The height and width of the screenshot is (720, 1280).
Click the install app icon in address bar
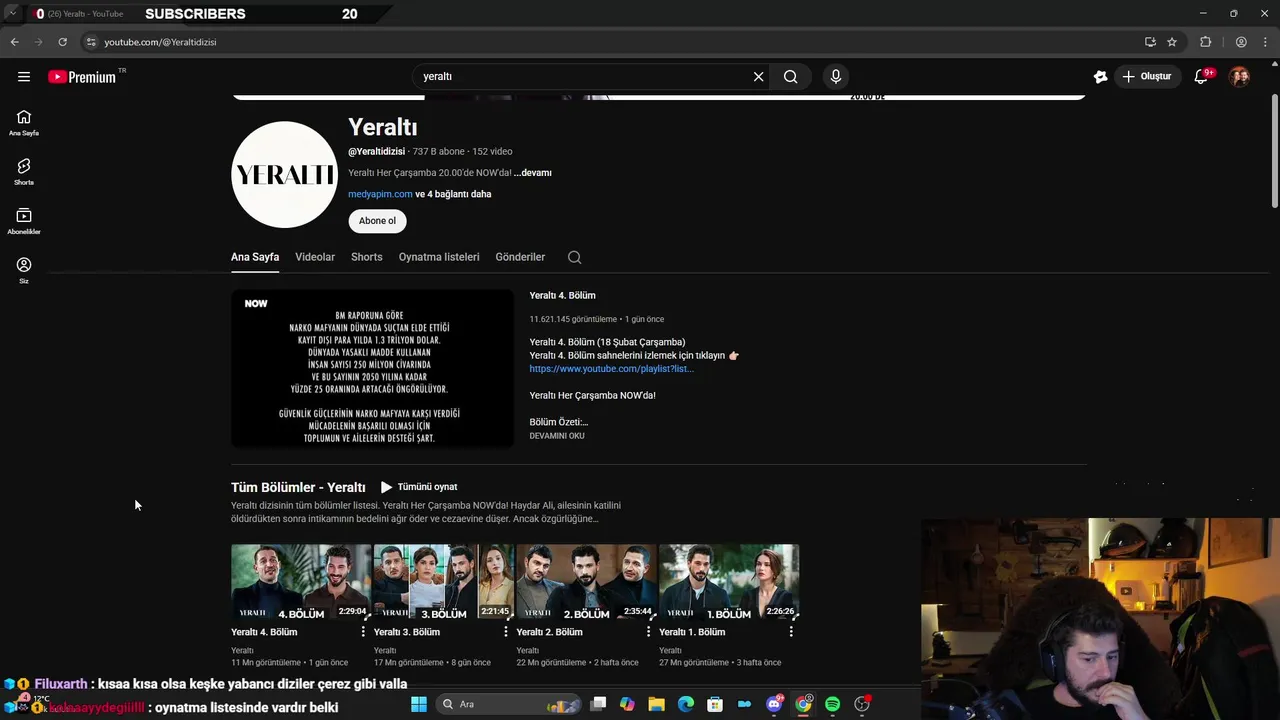[x=1150, y=42]
